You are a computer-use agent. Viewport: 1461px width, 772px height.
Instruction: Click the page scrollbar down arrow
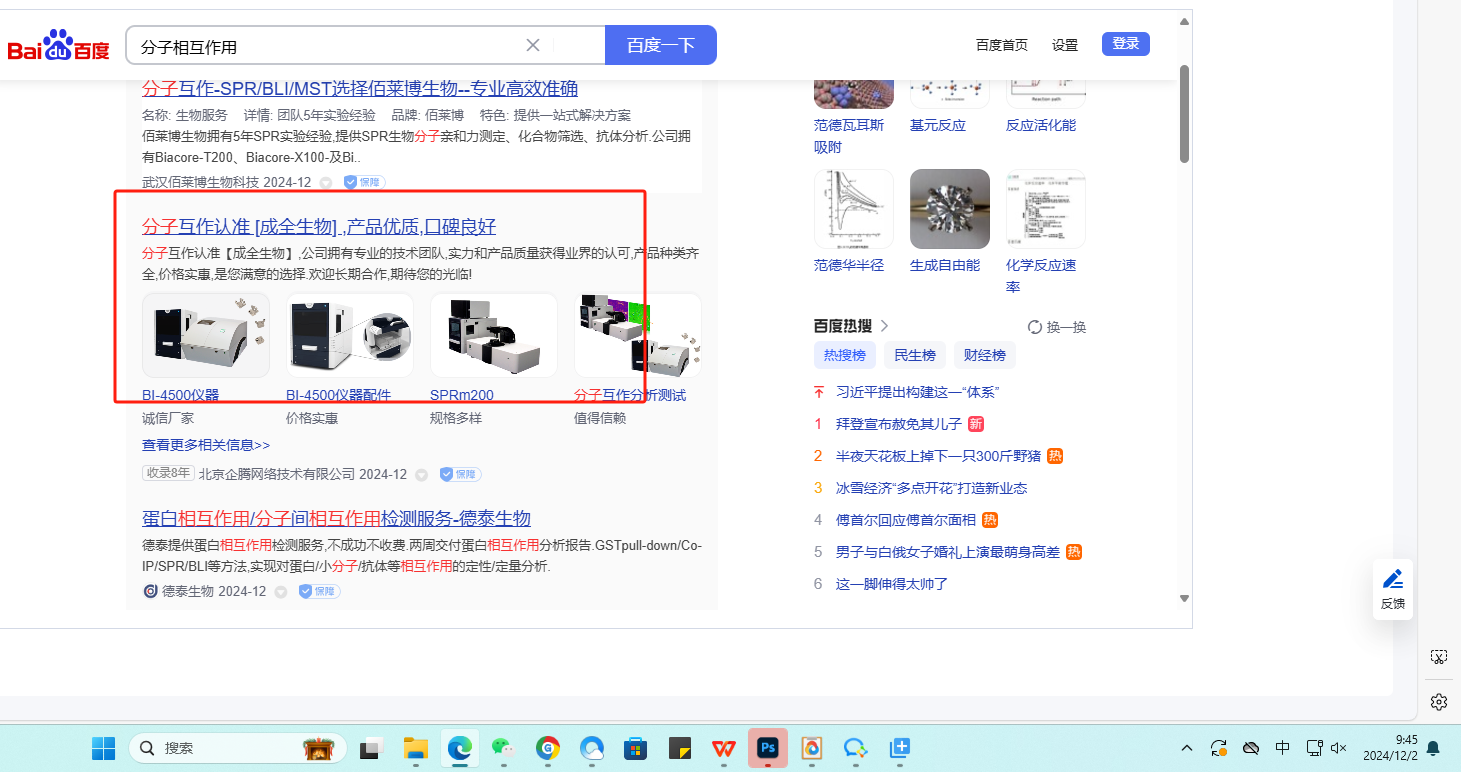click(x=1184, y=599)
